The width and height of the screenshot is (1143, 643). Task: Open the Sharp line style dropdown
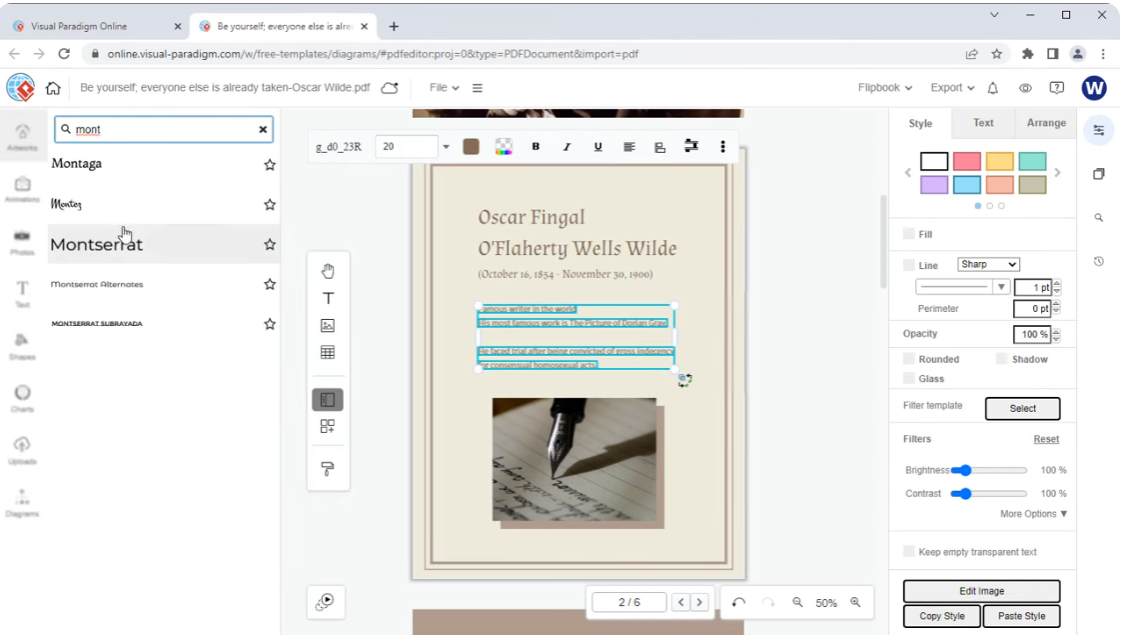[988, 264]
